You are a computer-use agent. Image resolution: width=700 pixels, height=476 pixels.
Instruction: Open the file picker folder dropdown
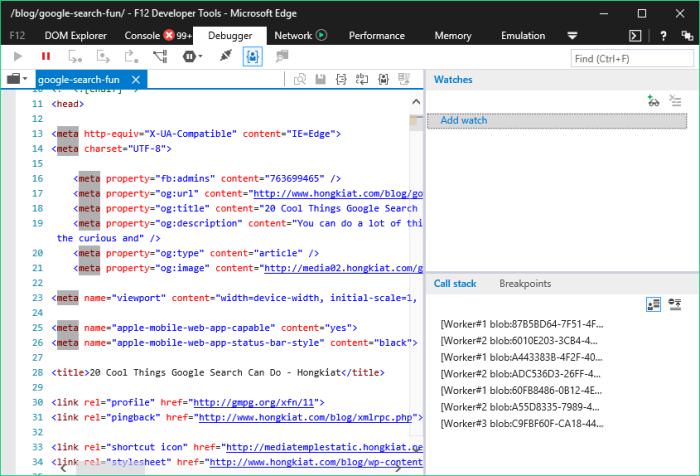[17, 79]
